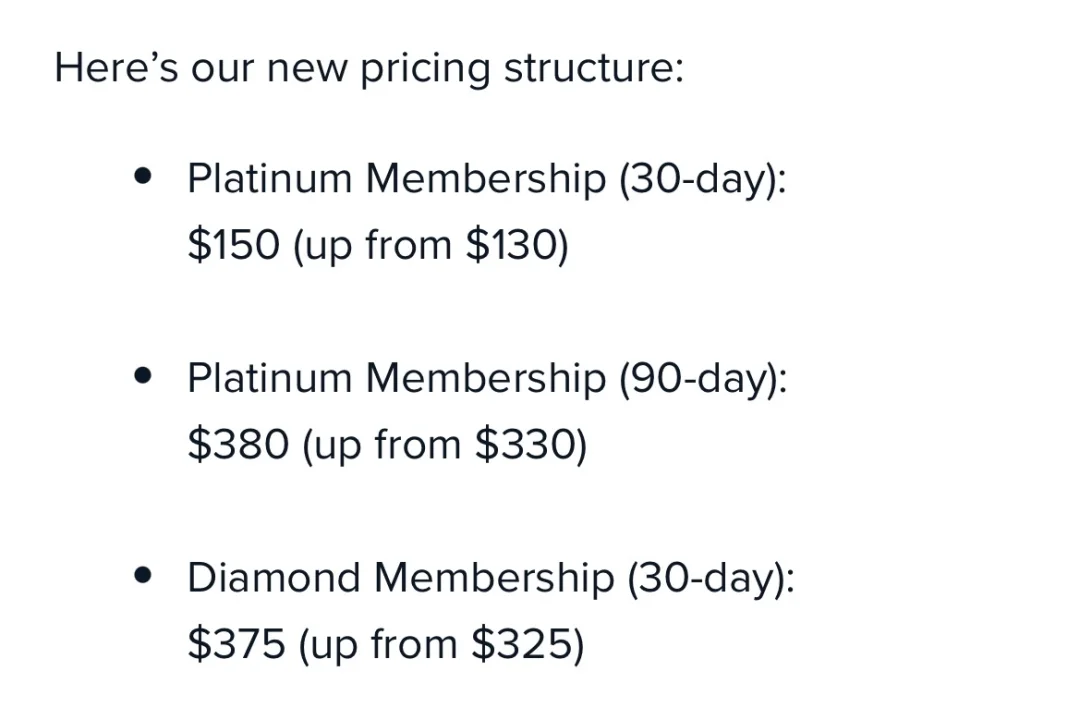Click the $375 price
Screen dimensions: 1080x720
(236, 644)
